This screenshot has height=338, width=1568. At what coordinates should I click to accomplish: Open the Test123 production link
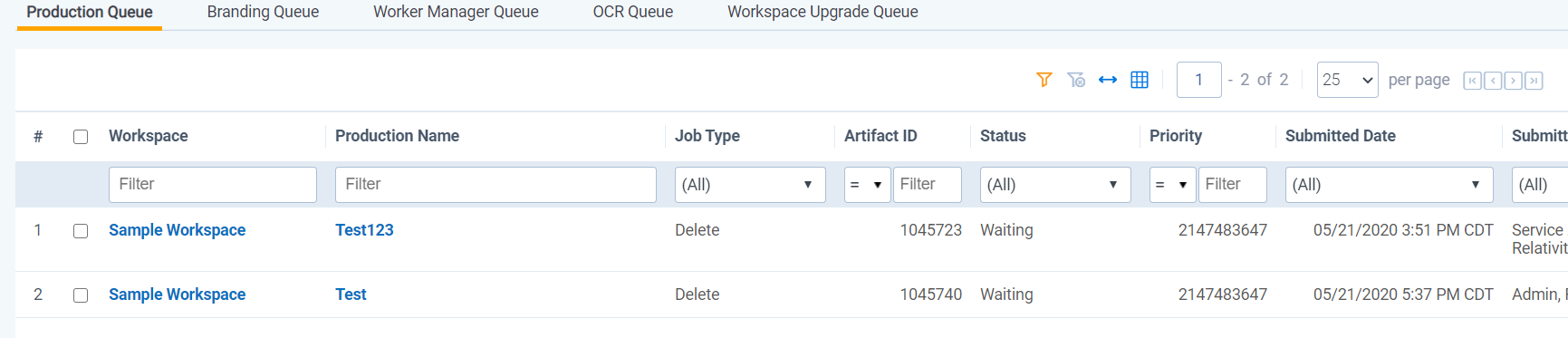[364, 230]
